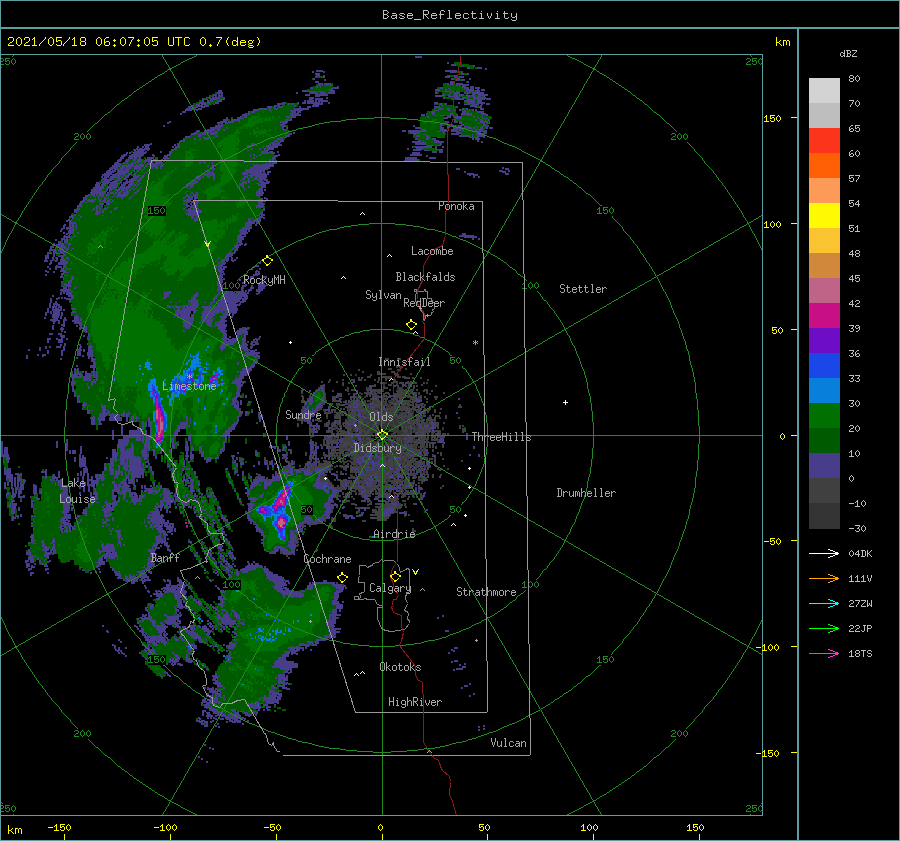Click the 27ZW legend label
Screen dimensions: 900x841
coord(860,603)
